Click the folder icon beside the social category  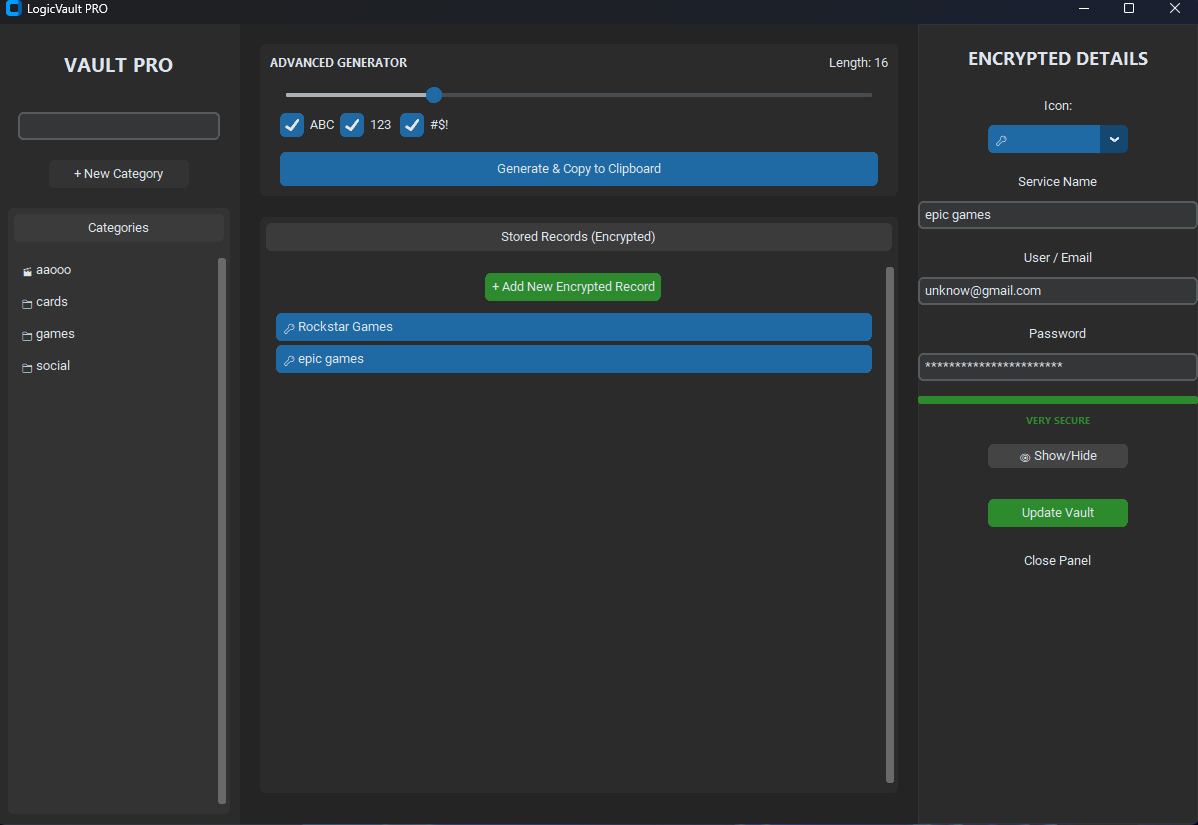point(26,366)
